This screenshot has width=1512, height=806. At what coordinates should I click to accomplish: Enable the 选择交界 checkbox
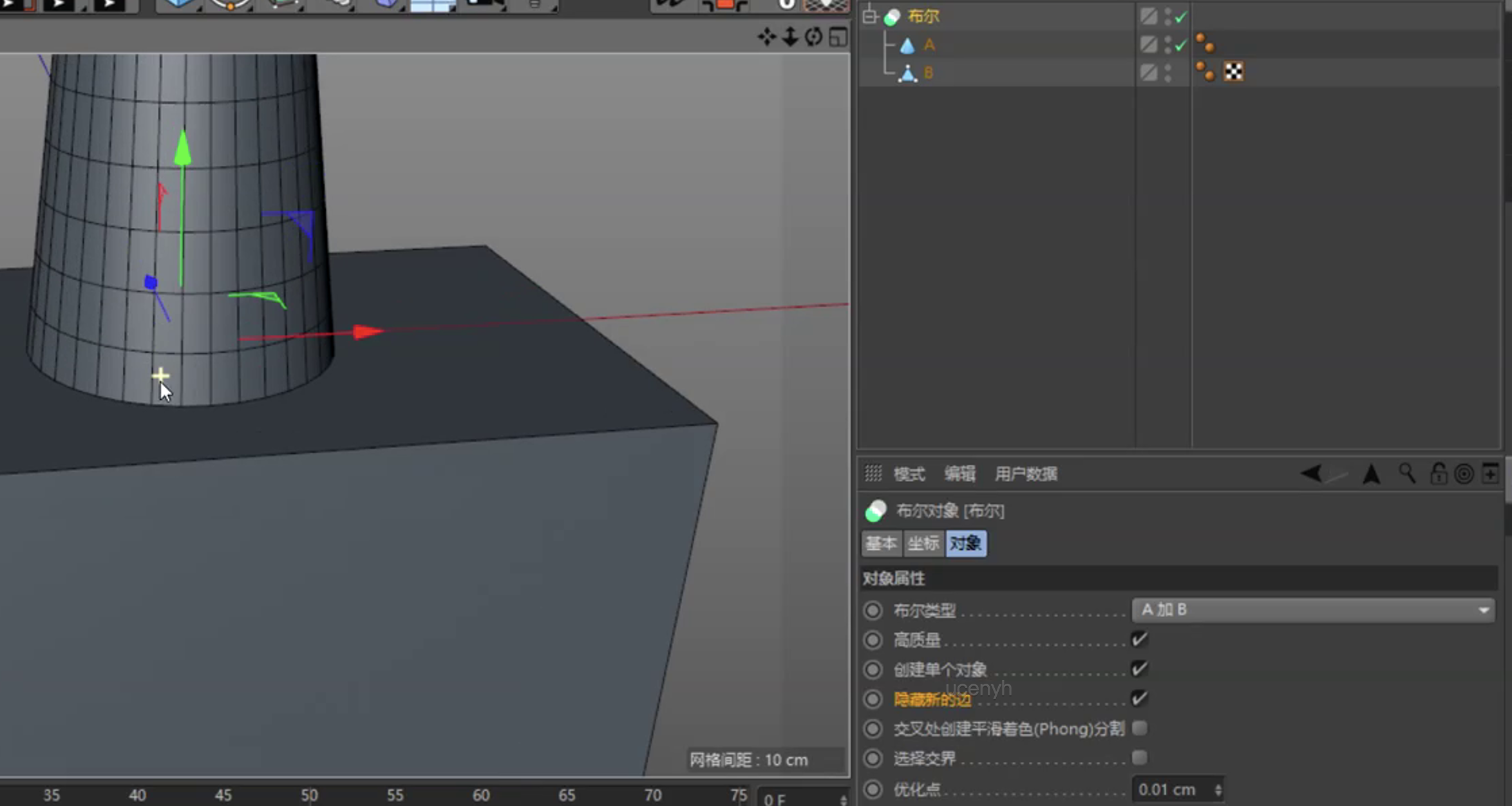[1139, 758]
